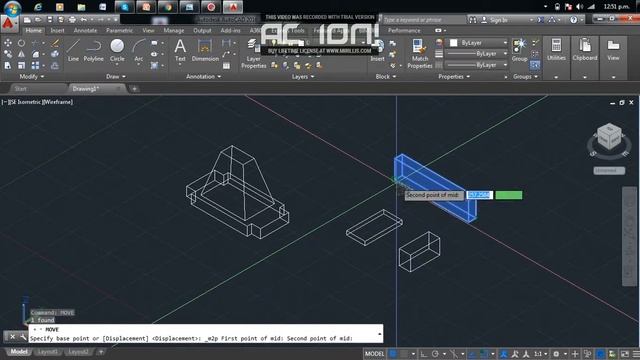Expand the Layers panel dropdown

tap(303, 76)
